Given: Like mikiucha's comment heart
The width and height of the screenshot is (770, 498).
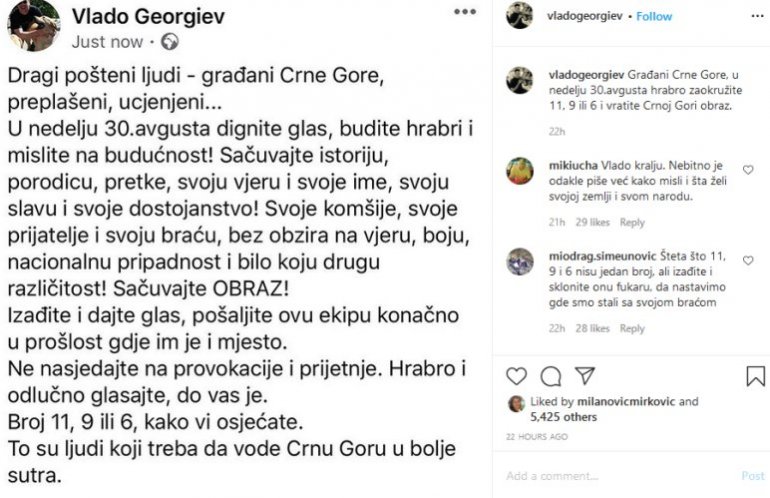Looking at the screenshot, I should [x=748, y=170].
